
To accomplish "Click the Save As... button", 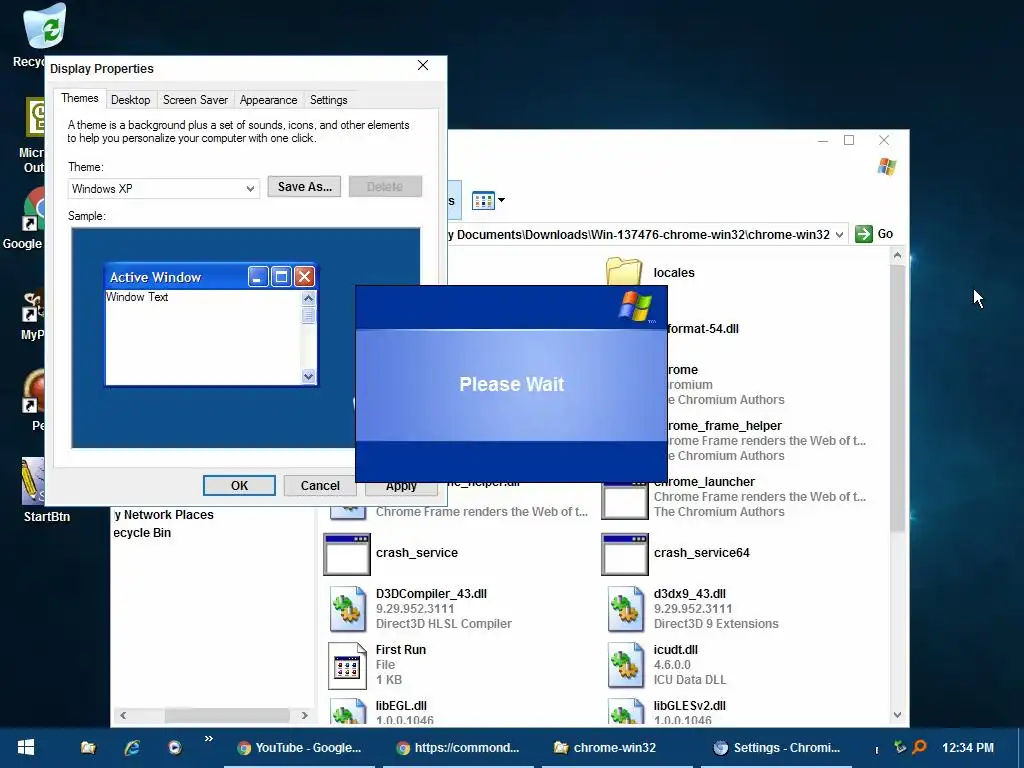I will 304,187.
